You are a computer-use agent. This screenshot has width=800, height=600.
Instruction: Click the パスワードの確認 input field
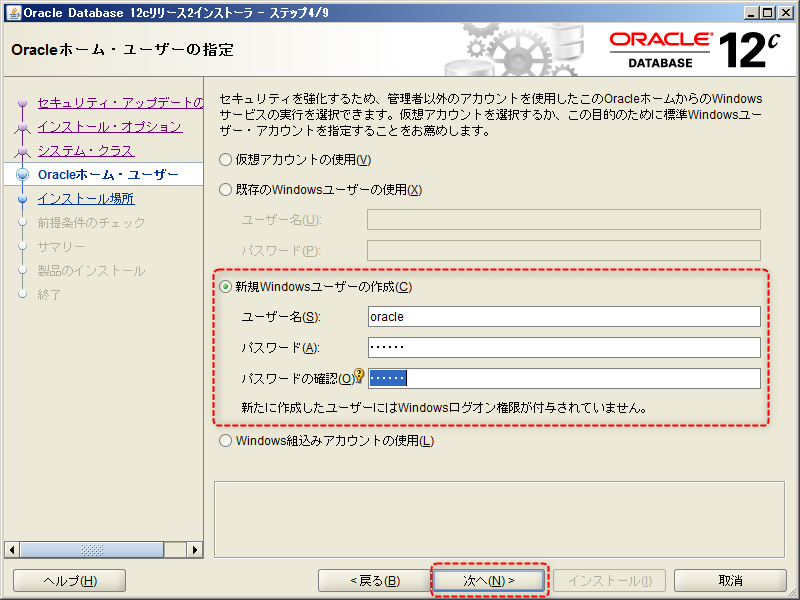pyautogui.click(x=564, y=379)
